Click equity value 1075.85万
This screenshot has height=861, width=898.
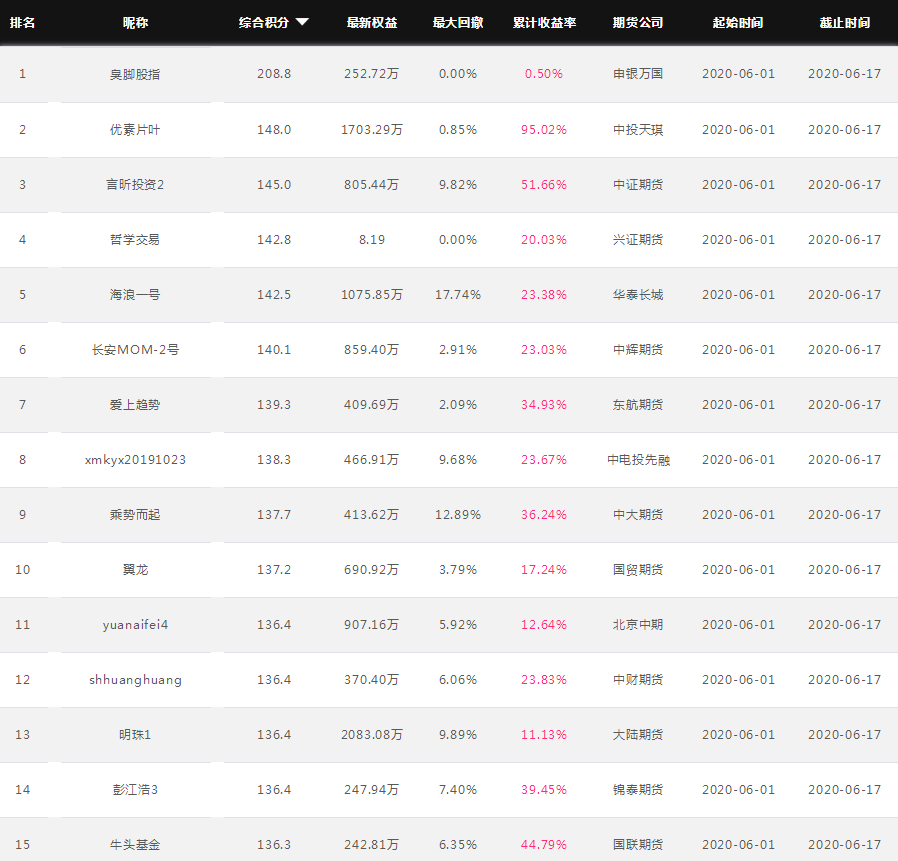[x=372, y=294]
